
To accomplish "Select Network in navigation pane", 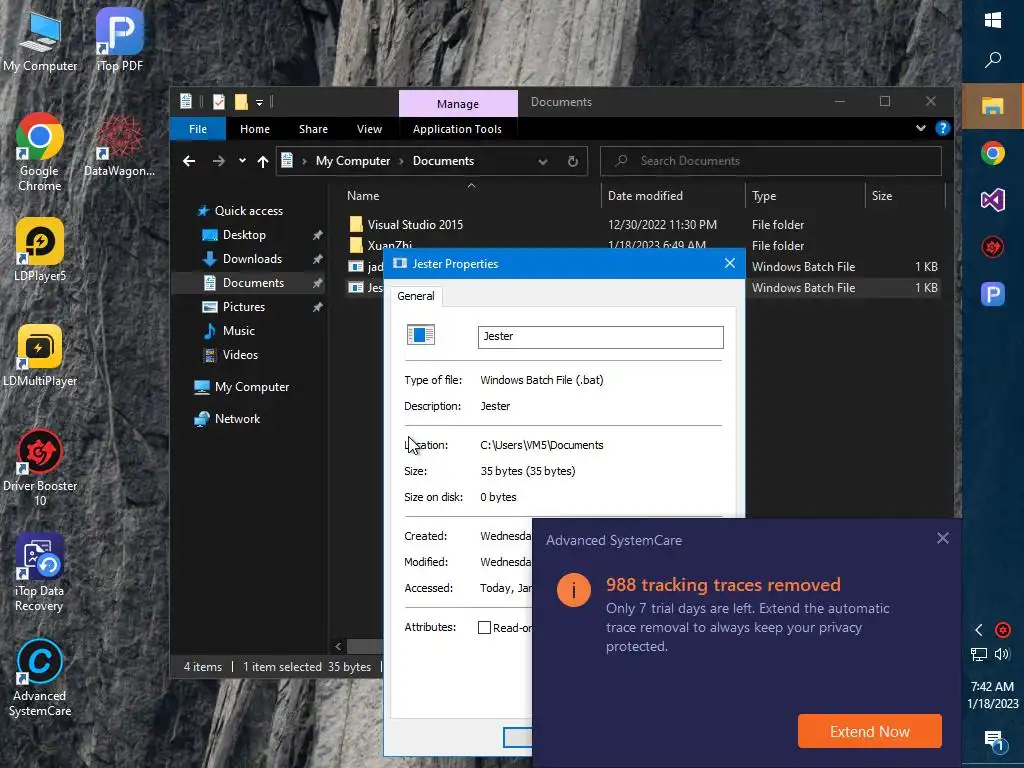I will coord(237,419).
